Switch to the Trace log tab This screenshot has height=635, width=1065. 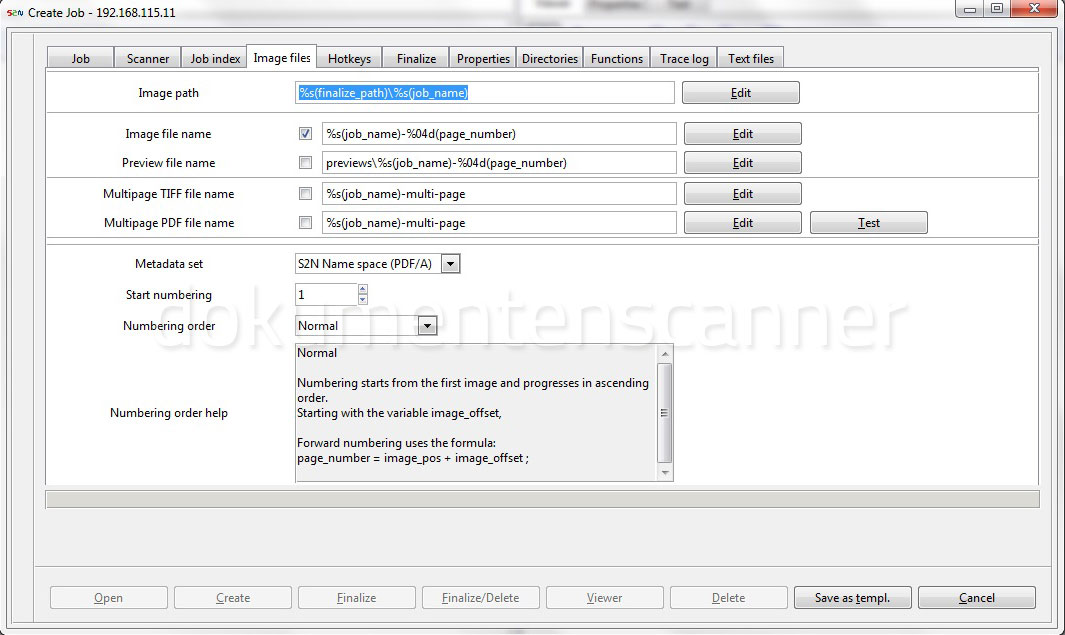(x=684, y=58)
